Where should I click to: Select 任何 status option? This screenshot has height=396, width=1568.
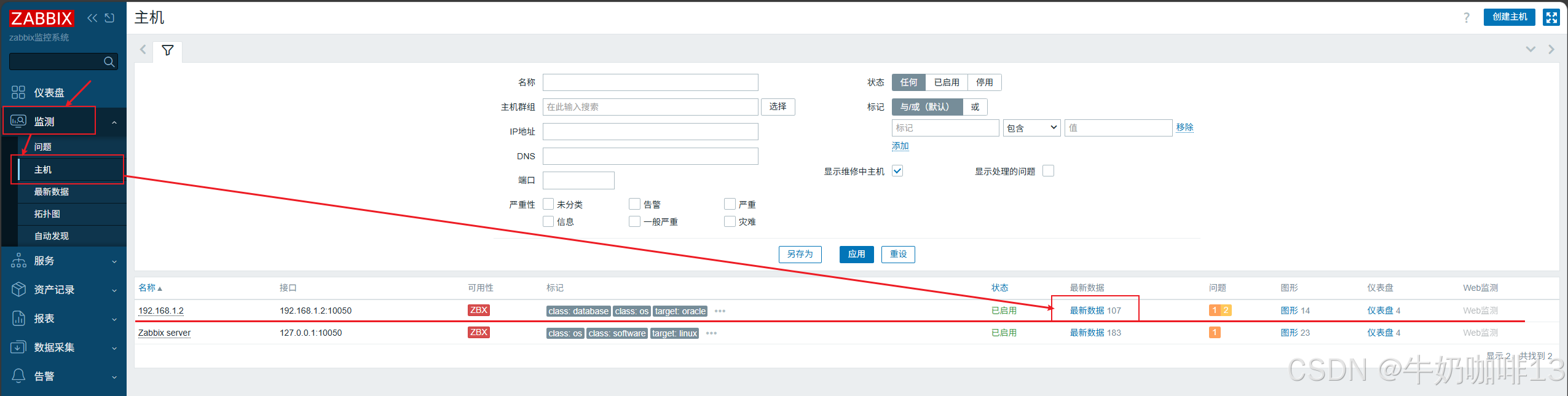pyautogui.click(x=908, y=82)
